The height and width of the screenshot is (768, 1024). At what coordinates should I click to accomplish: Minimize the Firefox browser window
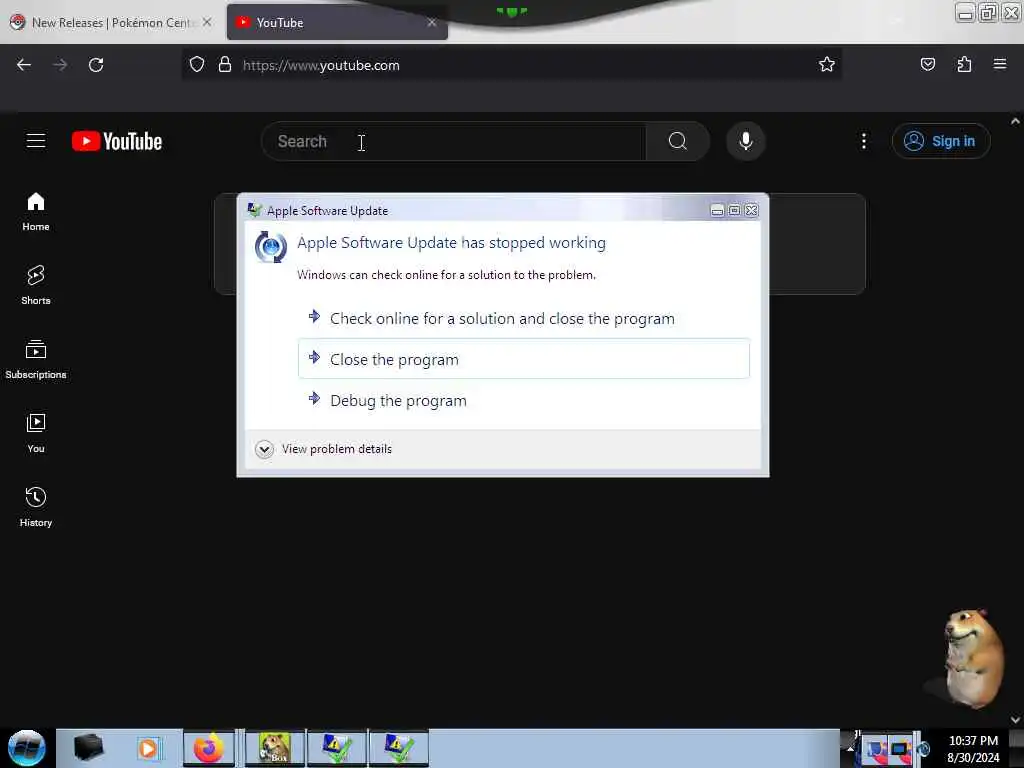(x=965, y=12)
